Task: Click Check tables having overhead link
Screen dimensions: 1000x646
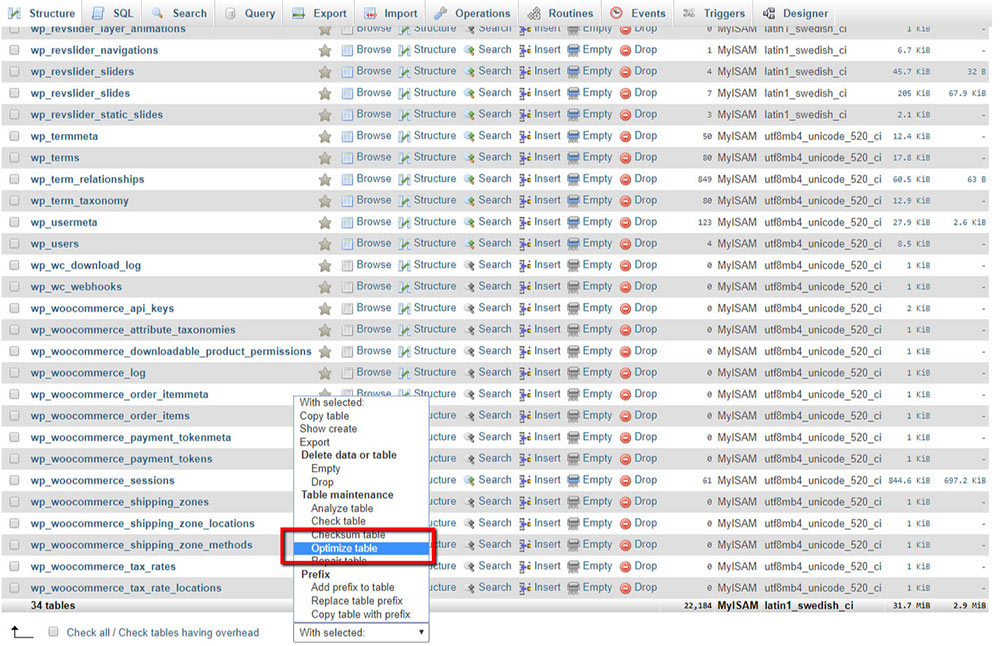Action: tap(189, 633)
